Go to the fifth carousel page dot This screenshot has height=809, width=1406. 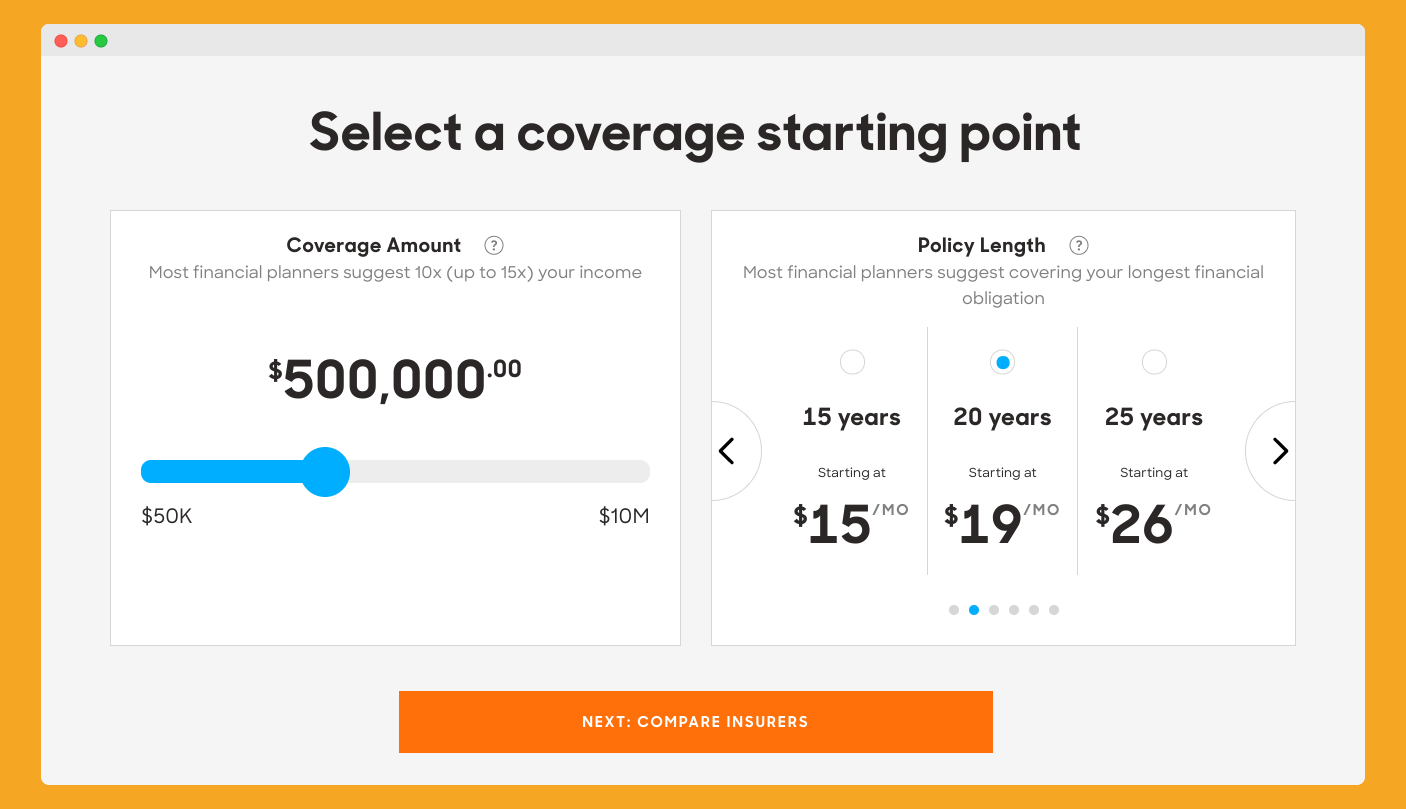[x=1034, y=610]
